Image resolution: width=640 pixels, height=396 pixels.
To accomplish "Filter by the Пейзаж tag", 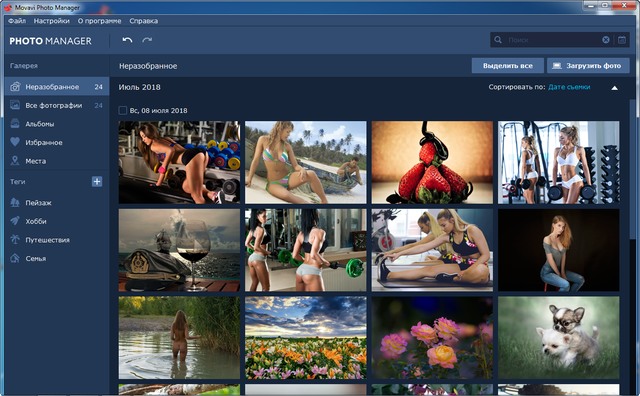I will (x=57, y=202).
